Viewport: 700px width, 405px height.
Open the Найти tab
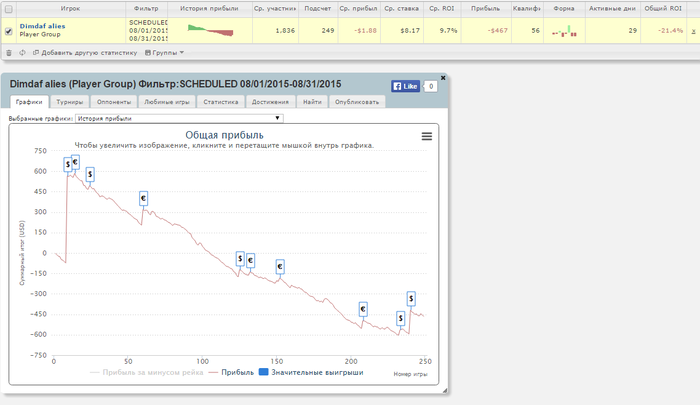pyautogui.click(x=312, y=102)
